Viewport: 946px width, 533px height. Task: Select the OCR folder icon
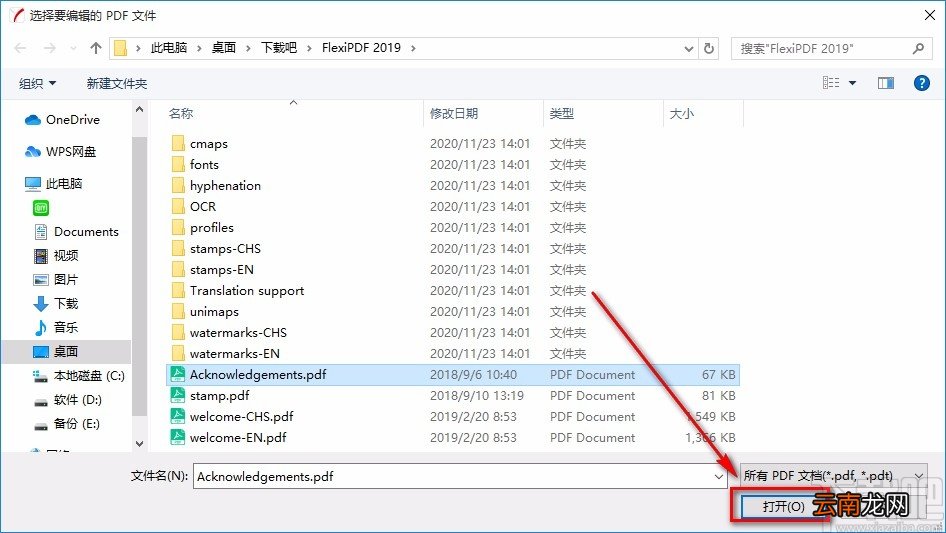(178, 206)
